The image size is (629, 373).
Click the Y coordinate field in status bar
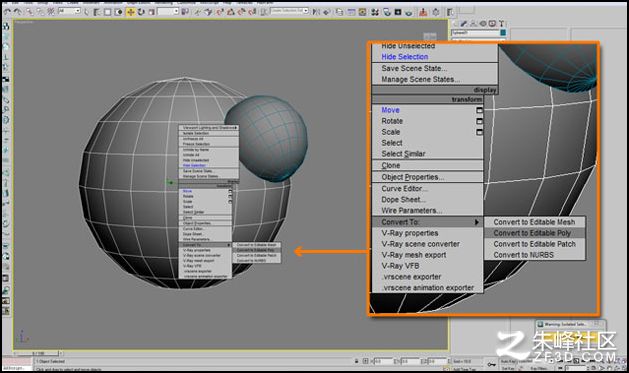pyautogui.click(x=410, y=361)
